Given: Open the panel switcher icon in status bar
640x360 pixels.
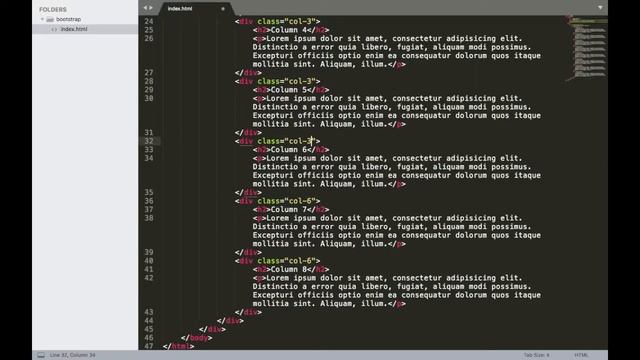Looking at the screenshot, I should click(41, 355).
